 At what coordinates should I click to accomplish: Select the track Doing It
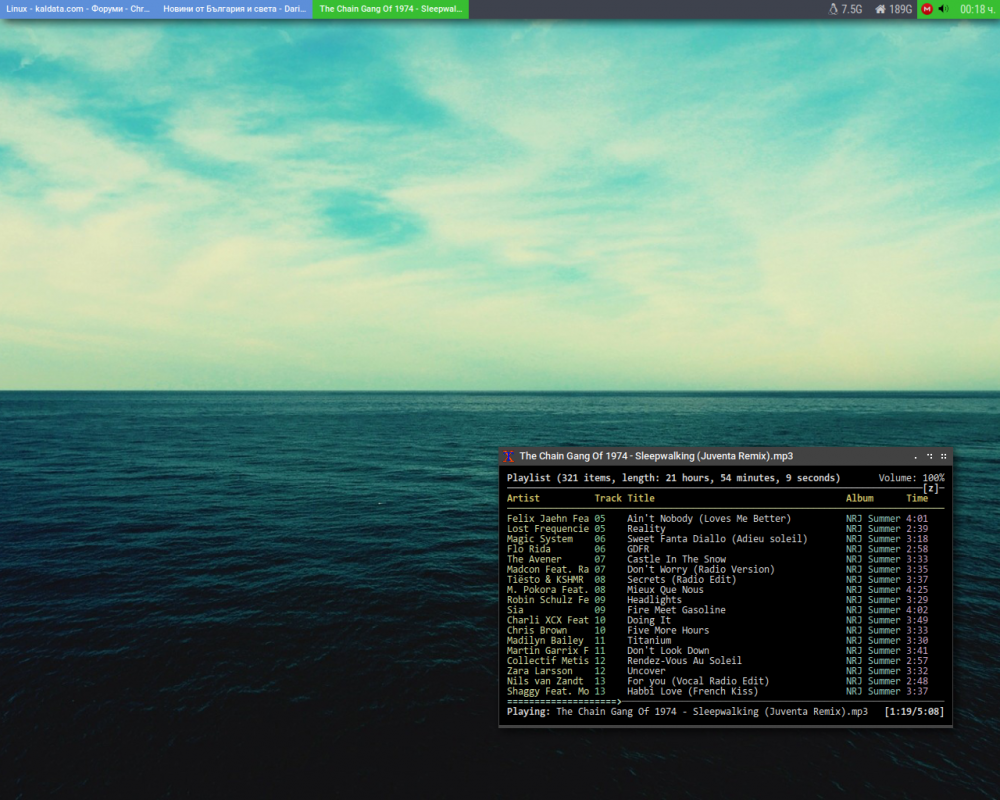tap(649, 621)
